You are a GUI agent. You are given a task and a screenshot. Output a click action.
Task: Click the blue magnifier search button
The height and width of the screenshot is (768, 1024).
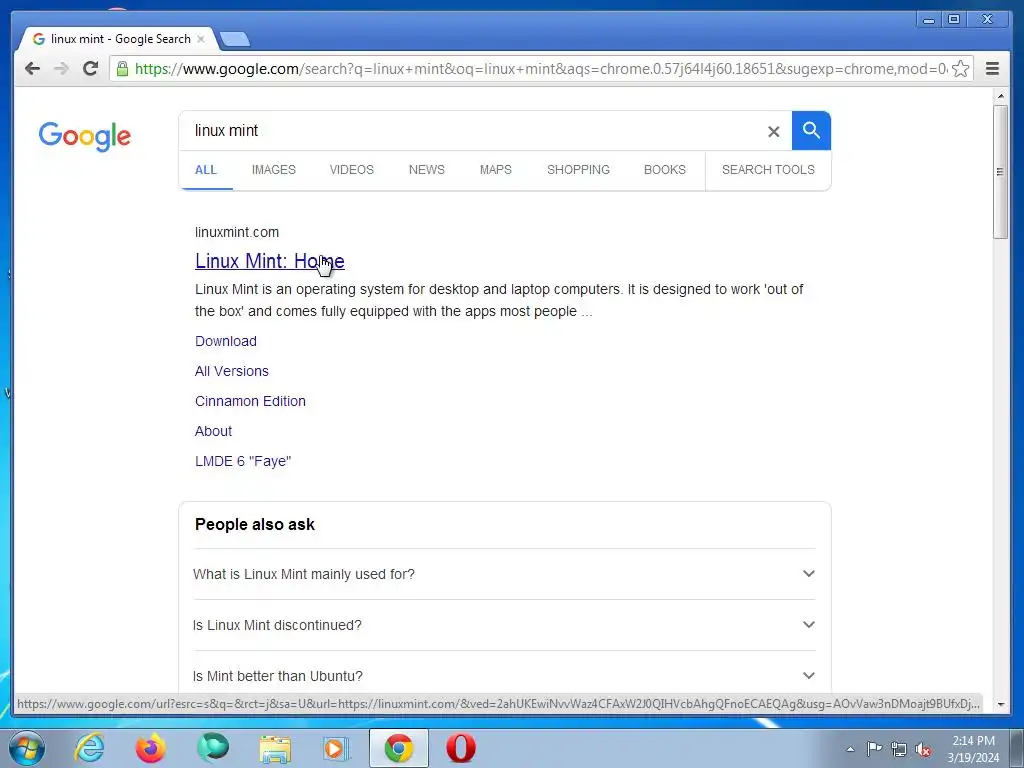811,131
